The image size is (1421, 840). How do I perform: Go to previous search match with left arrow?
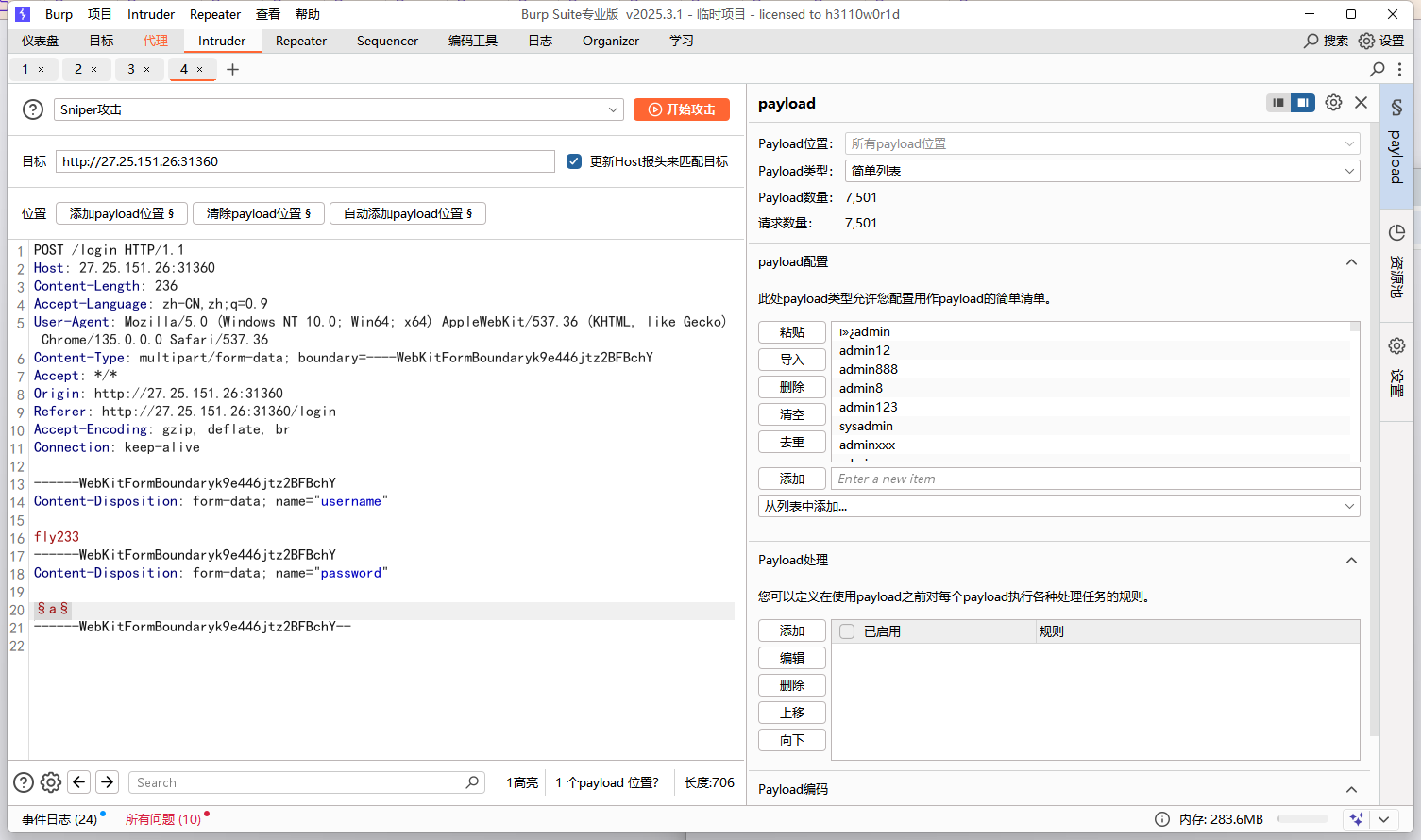79,781
